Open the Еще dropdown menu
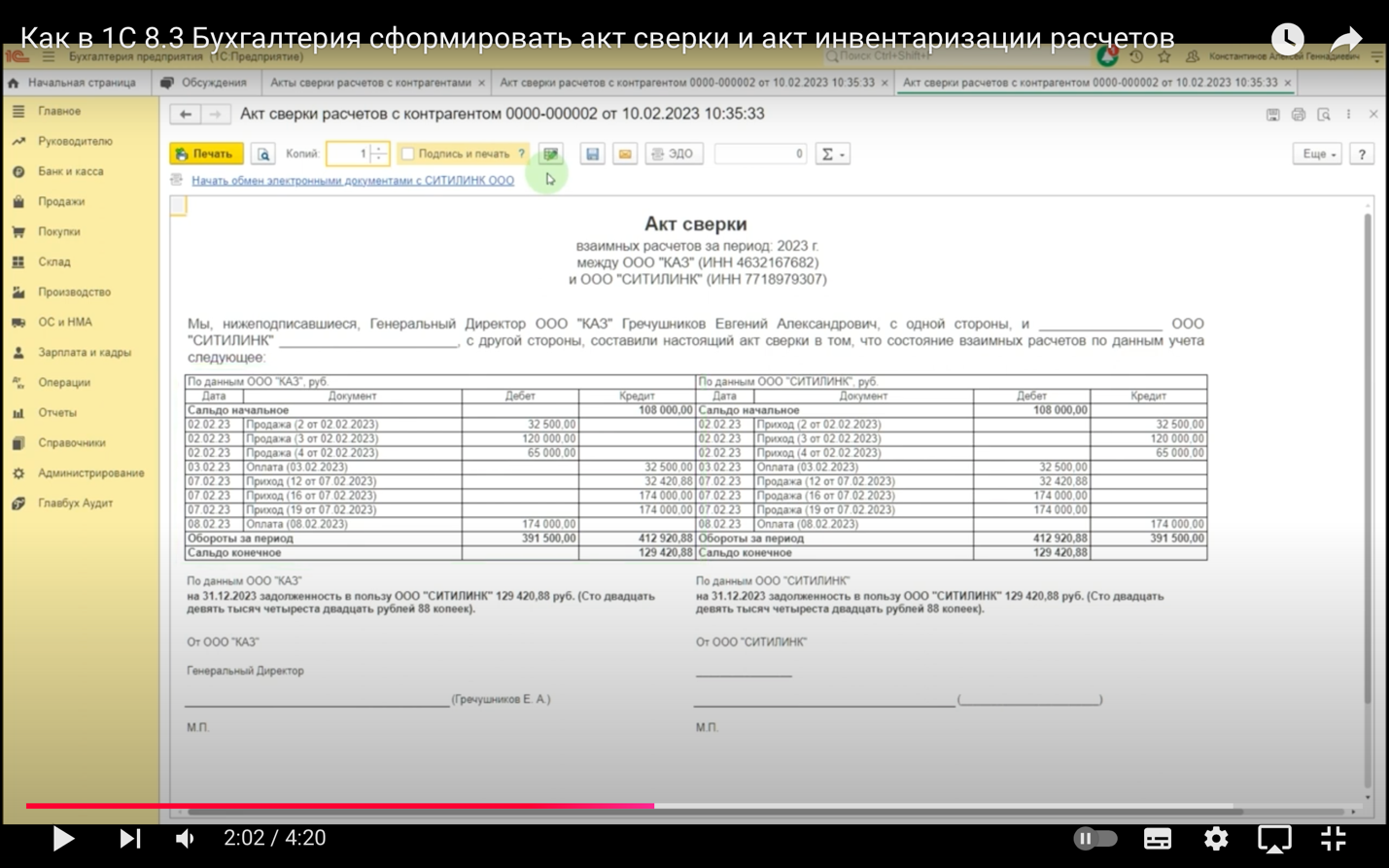Viewport: 1389px width, 868px height. [1318, 154]
